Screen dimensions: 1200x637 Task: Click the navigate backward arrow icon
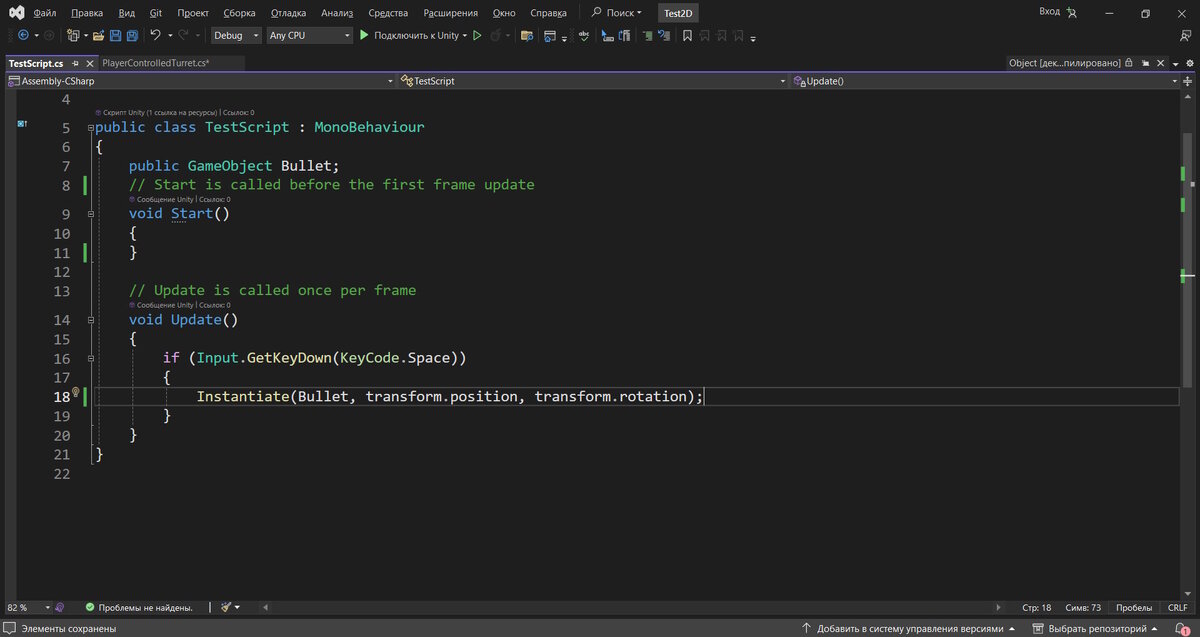pyautogui.click(x=22, y=35)
